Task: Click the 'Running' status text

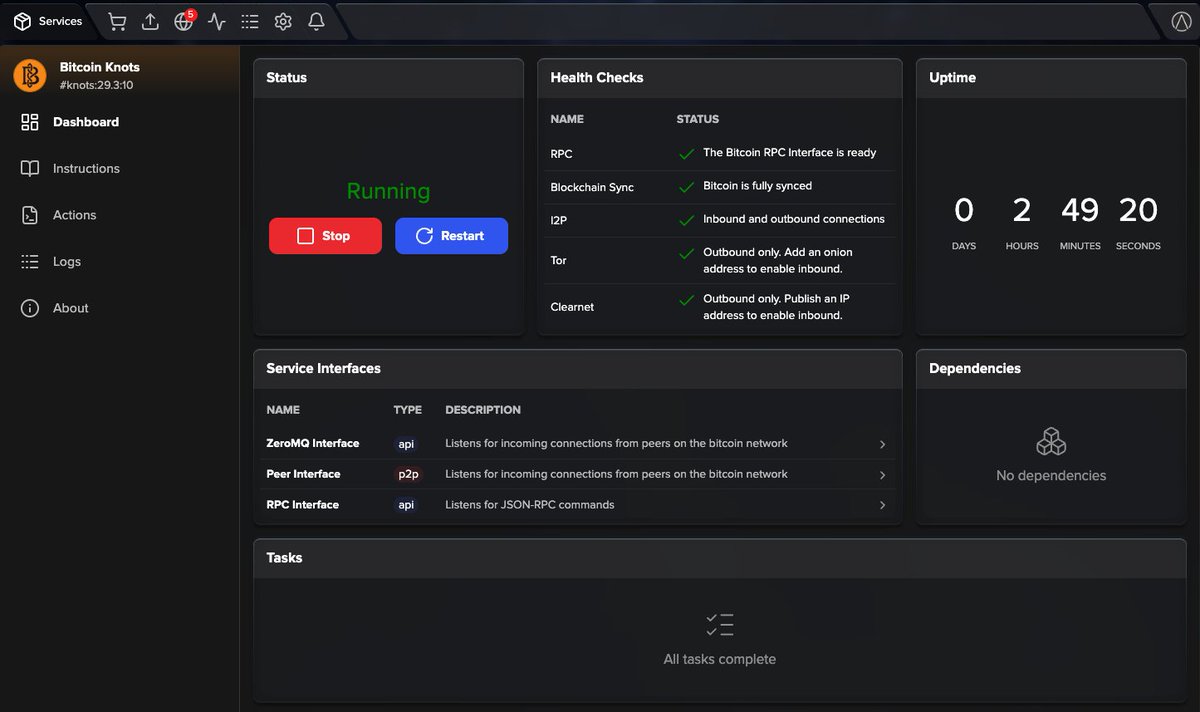Action: (x=388, y=191)
